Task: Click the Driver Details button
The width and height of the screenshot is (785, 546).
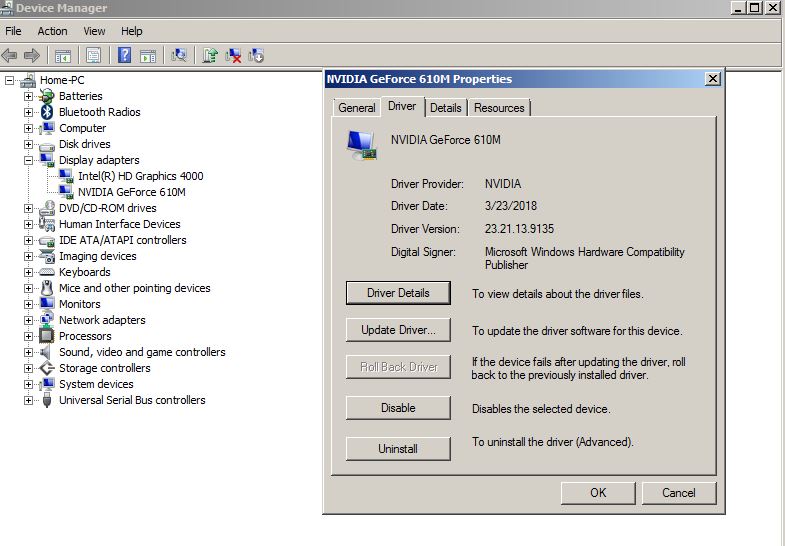Action: point(398,293)
